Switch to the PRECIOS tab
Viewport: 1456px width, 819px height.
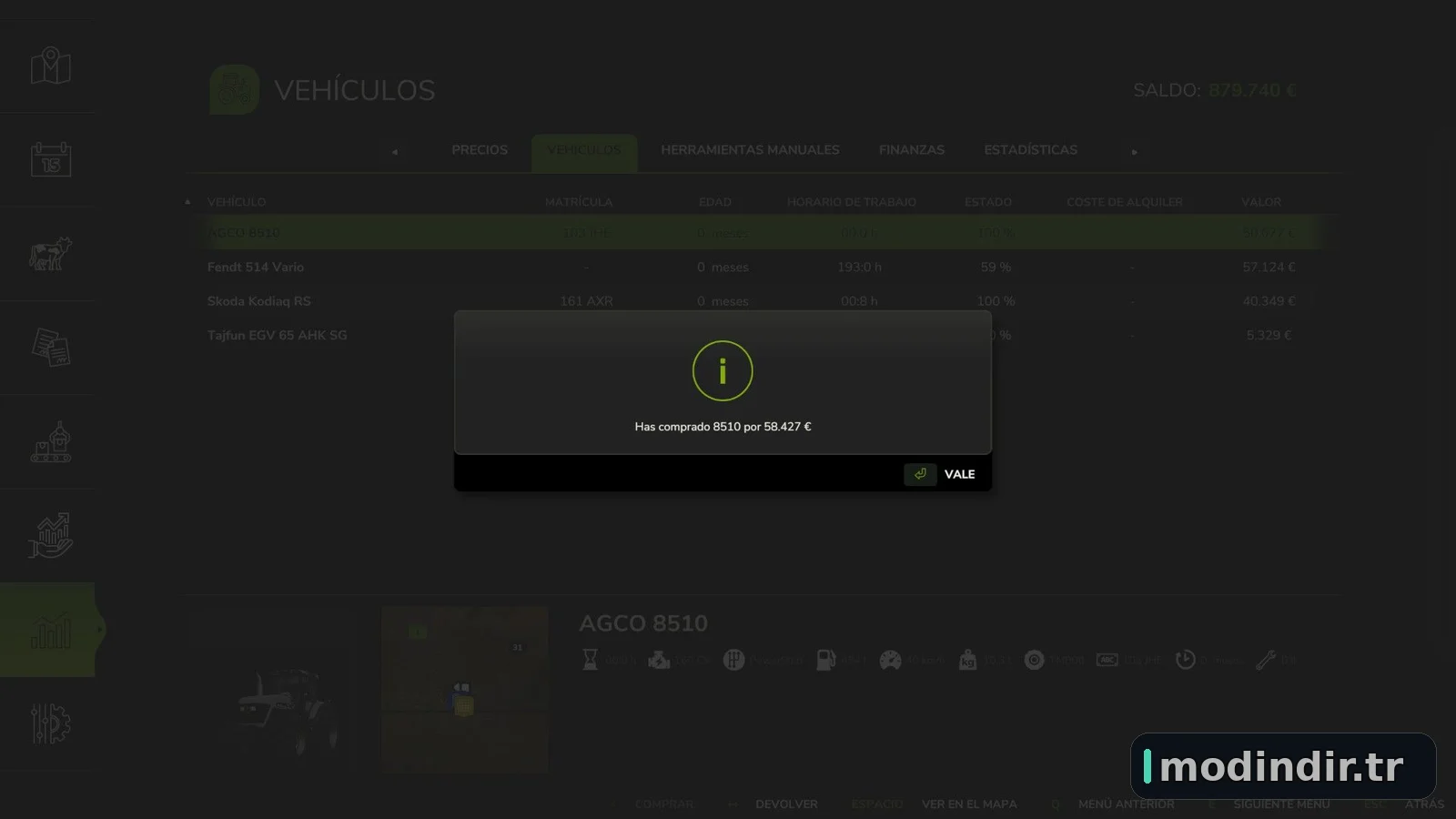coord(480,150)
